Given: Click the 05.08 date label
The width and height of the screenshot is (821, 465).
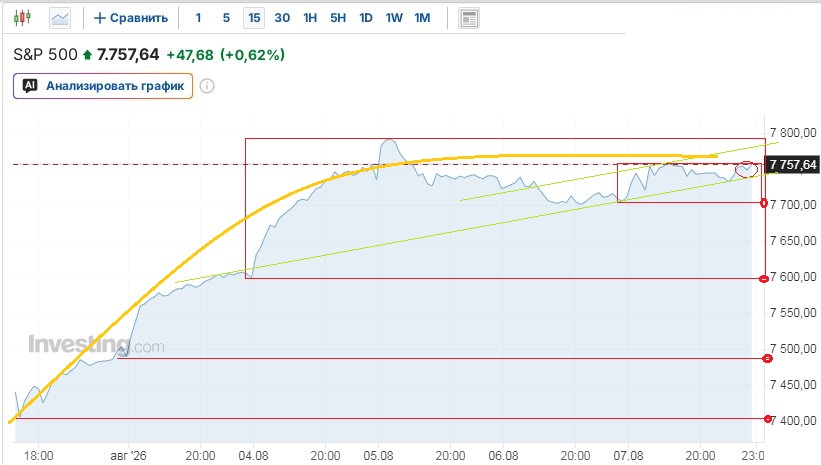Looking at the screenshot, I should coord(378,456).
